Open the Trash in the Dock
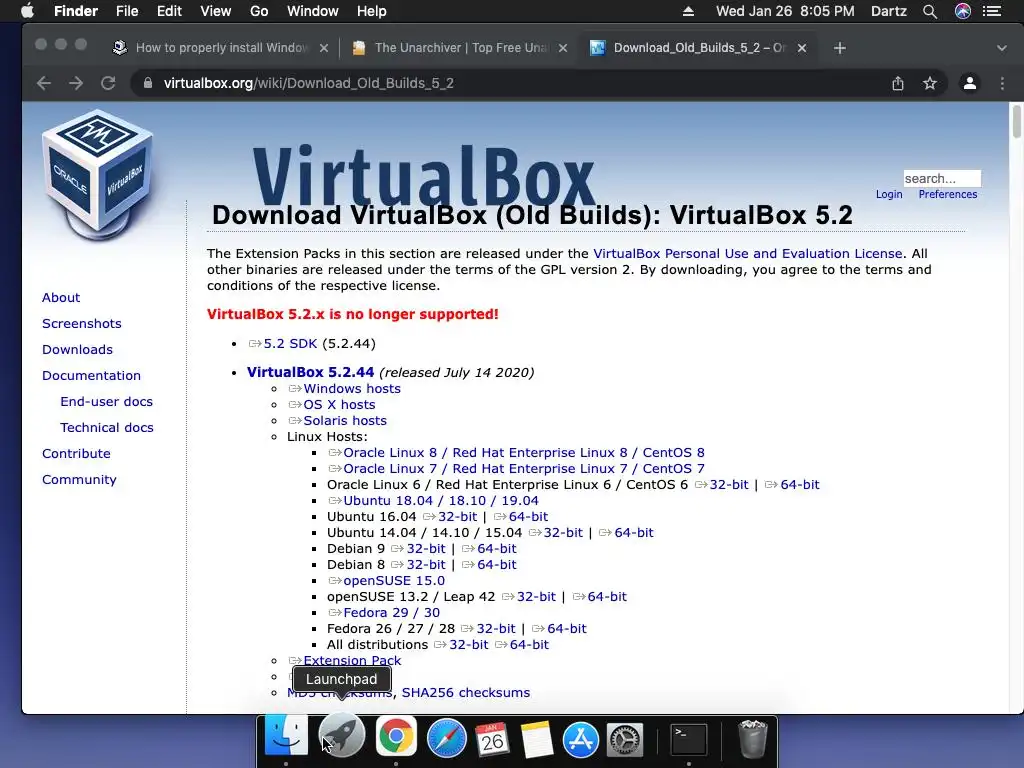Screen dimensions: 1024x768 point(752,739)
